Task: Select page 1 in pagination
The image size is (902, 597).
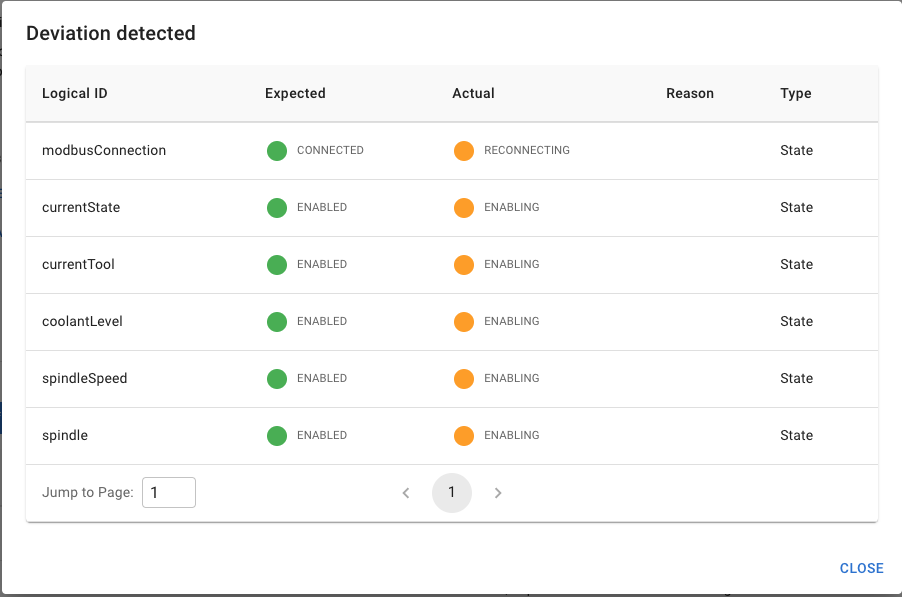Action: [452, 493]
